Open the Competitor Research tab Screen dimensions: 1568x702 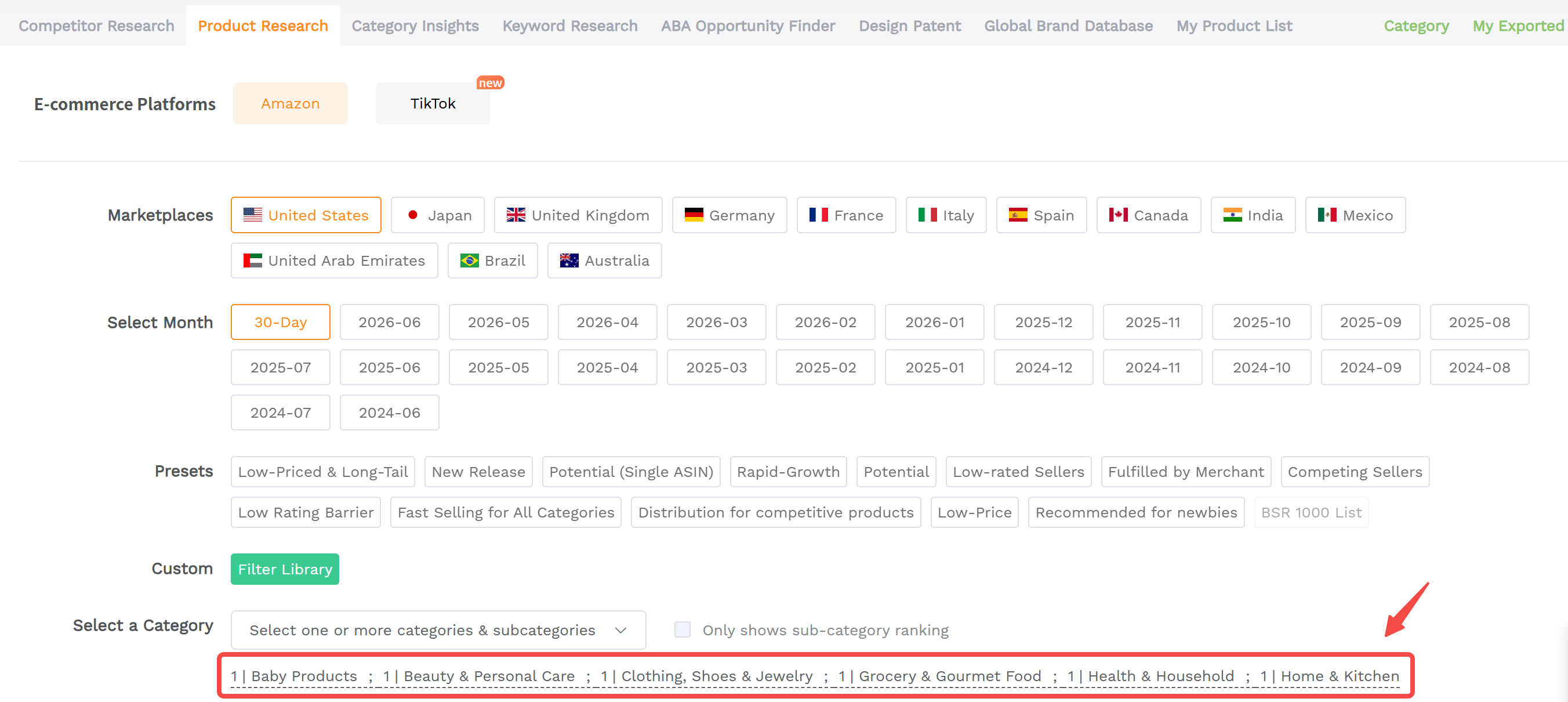[x=96, y=26]
